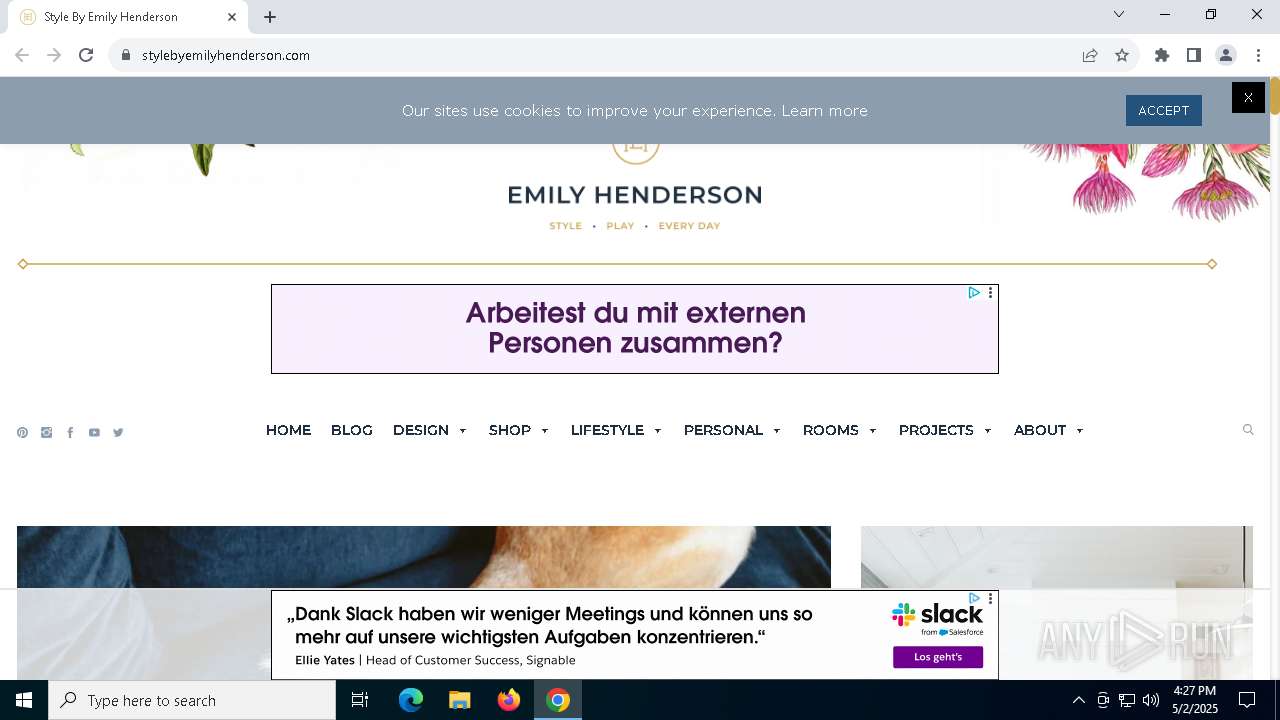Image resolution: width=1280 pixels, height=720 pixels.
Task: Bookmark this page with the star
Action: tap(1122, 55)
